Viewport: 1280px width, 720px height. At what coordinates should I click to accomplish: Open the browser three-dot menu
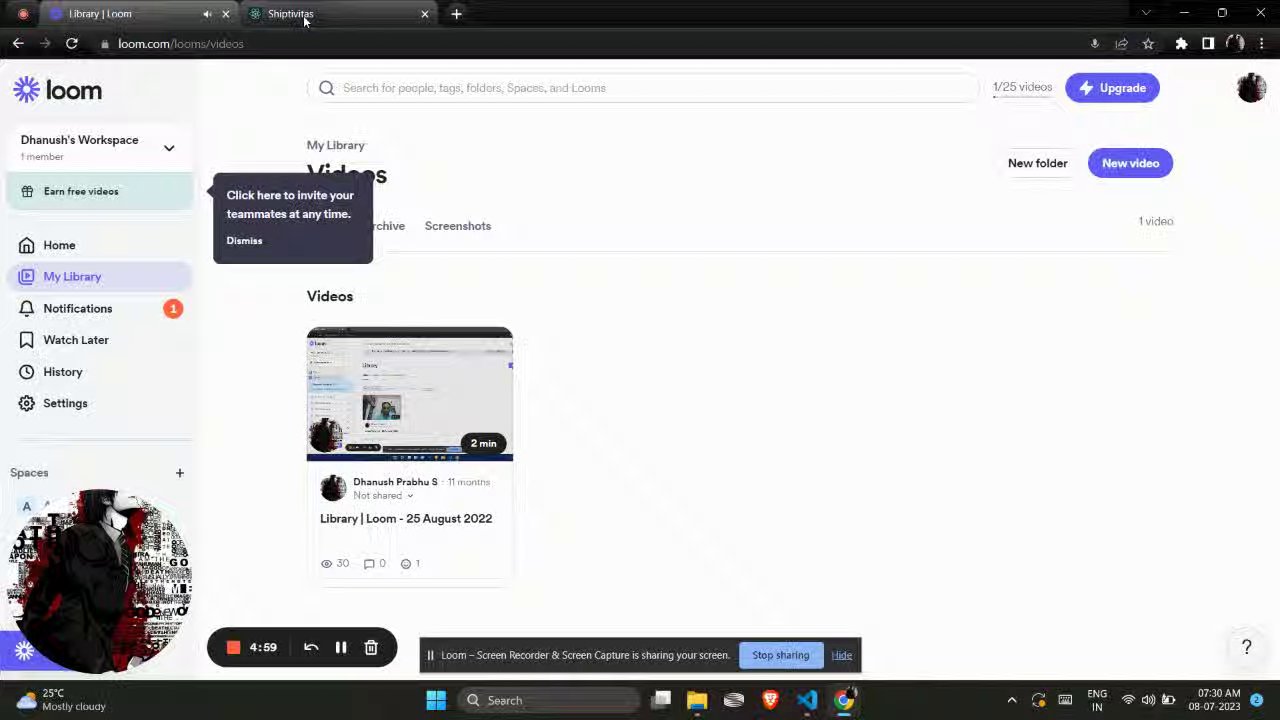click(x=1262, y=44)
